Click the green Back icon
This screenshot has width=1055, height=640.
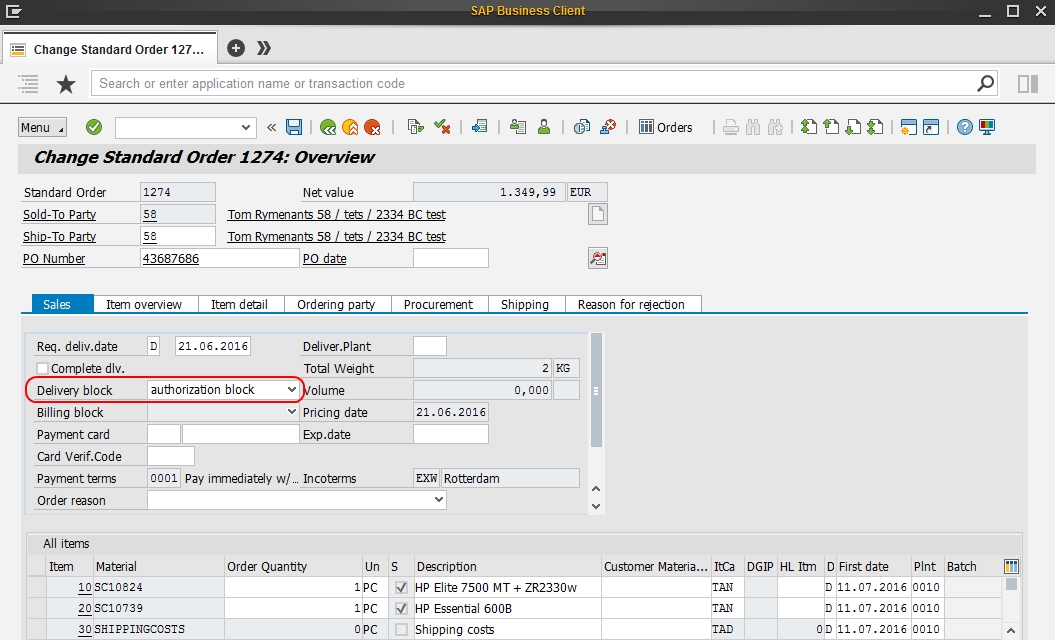pos(328,127)
